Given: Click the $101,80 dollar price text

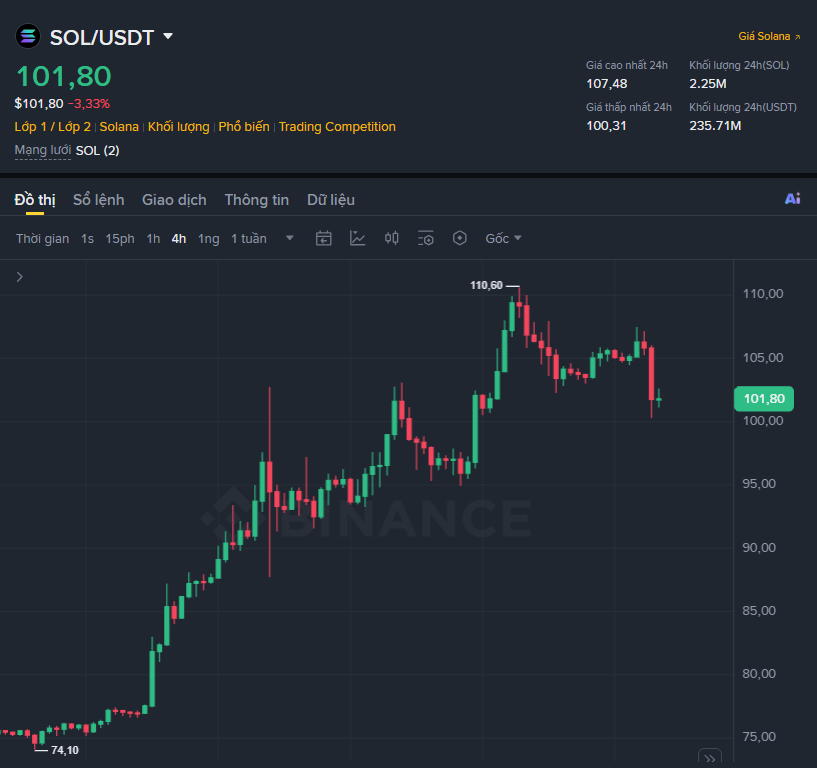Looking at the screenshot, I should (39, 104).
